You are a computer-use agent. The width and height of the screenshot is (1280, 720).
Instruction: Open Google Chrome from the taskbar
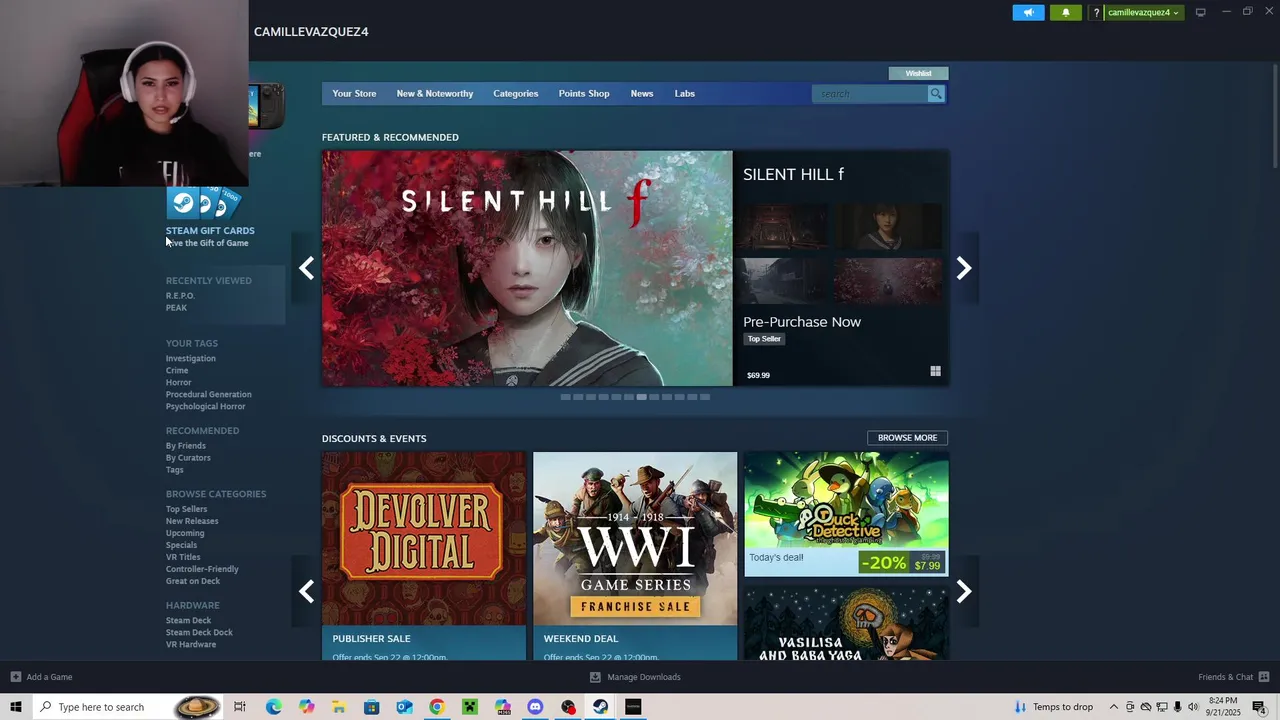(437, 707)
